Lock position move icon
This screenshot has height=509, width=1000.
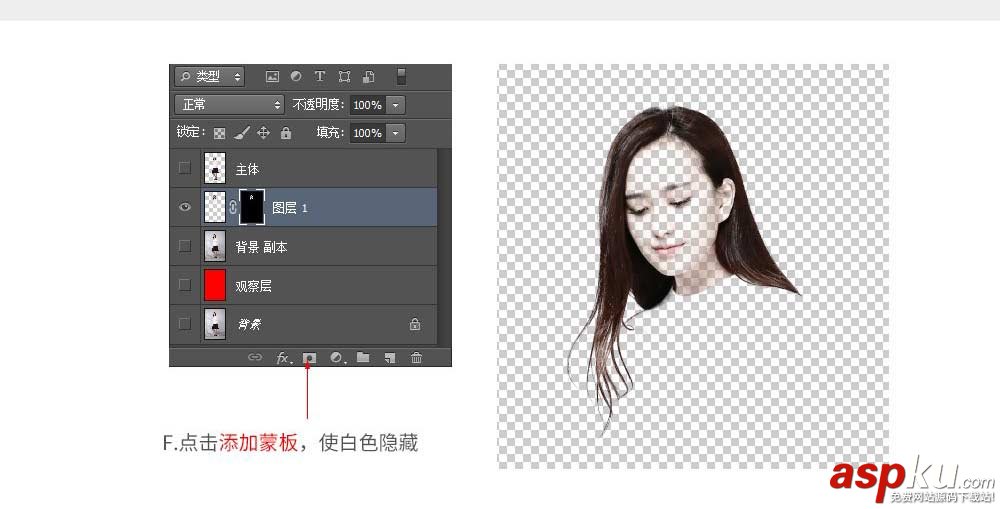pos(263,133)
